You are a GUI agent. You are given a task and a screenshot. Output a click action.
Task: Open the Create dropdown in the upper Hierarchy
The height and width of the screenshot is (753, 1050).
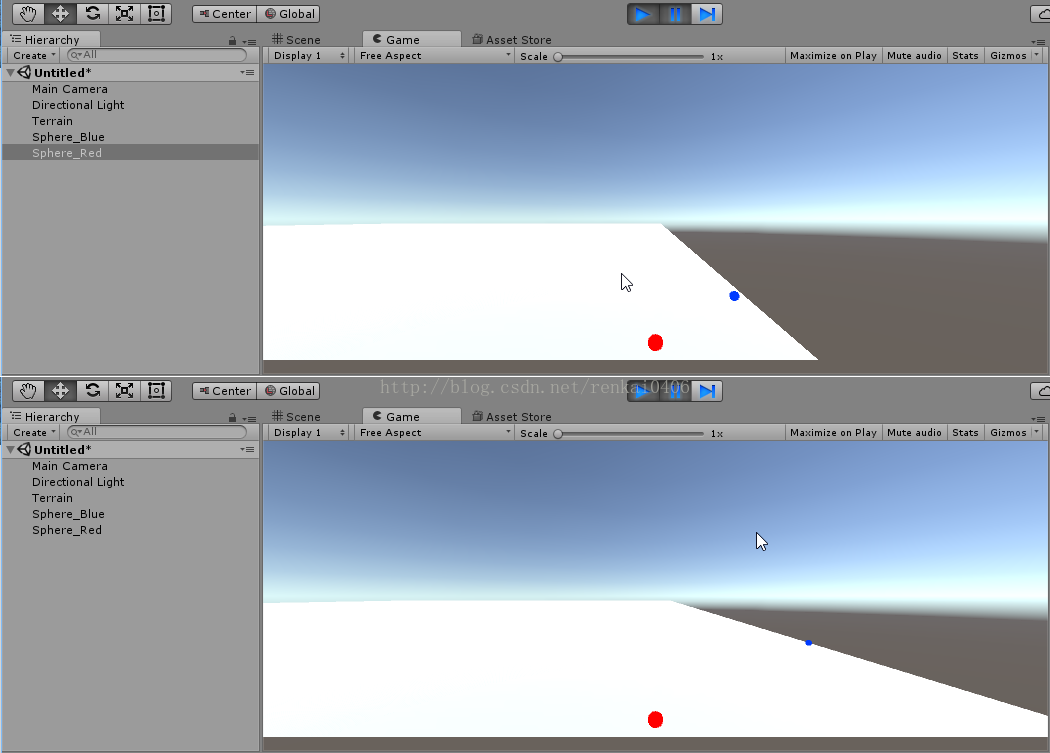(33, 56)
